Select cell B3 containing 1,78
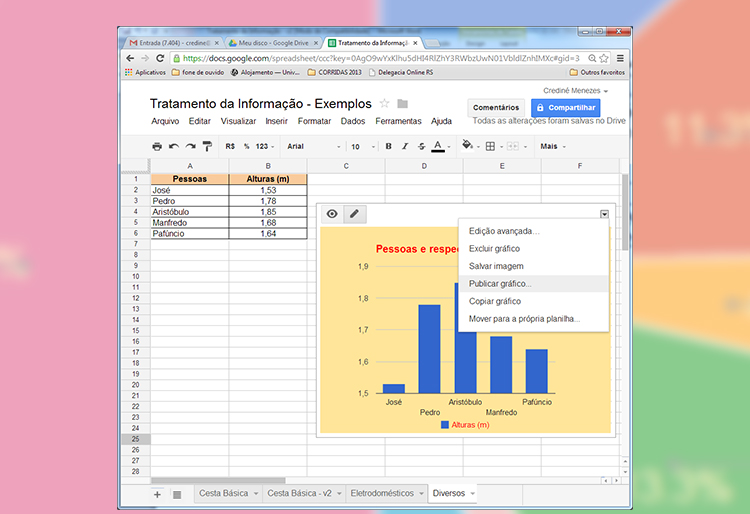This screenshot has height=514, width=750. click(267, 201)
